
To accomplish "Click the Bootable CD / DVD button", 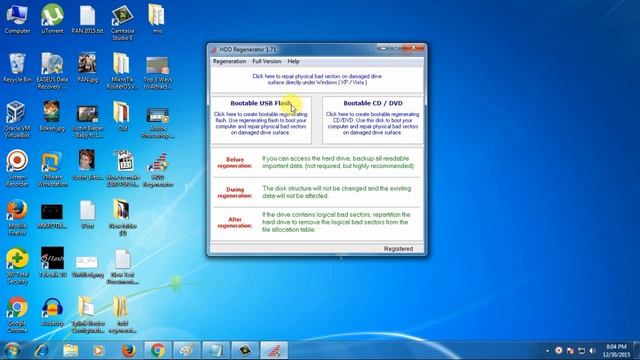I will (373, 120).
